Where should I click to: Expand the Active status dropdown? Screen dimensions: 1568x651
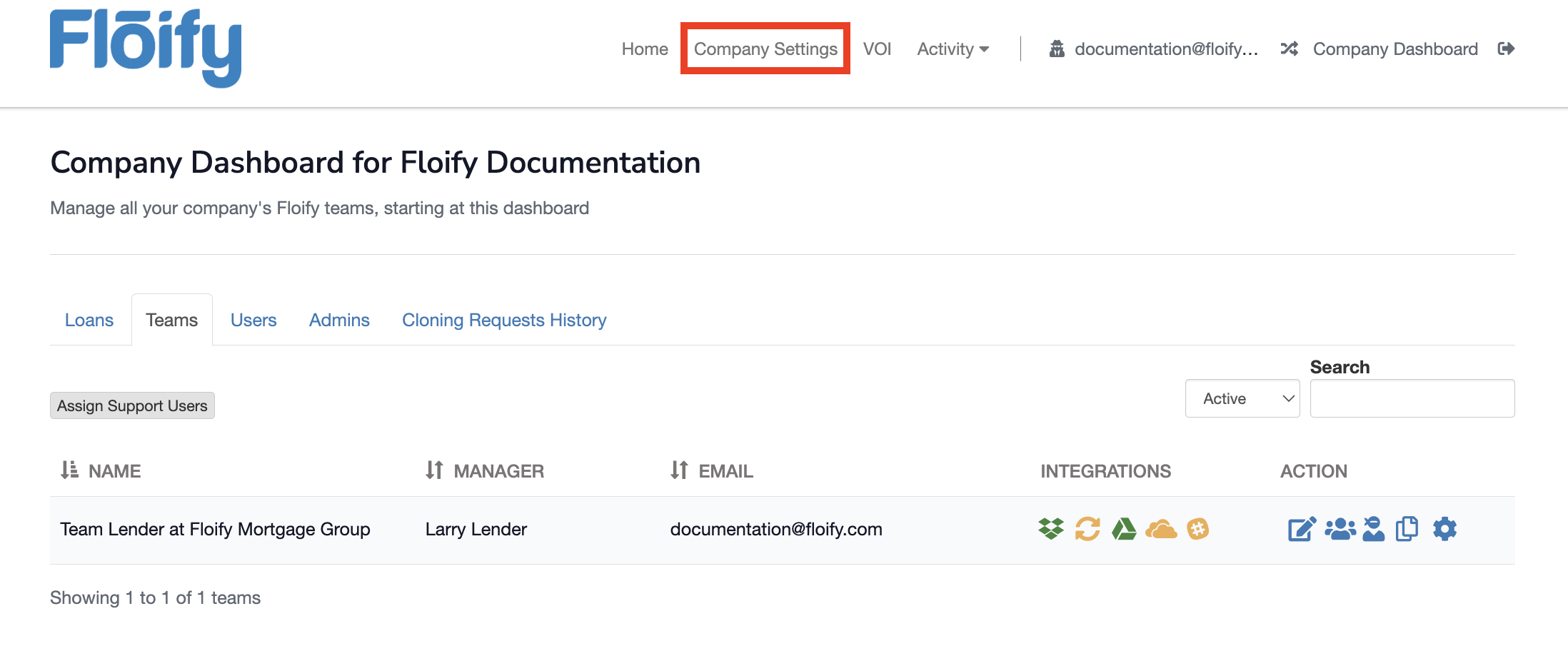coord(1242,398)
